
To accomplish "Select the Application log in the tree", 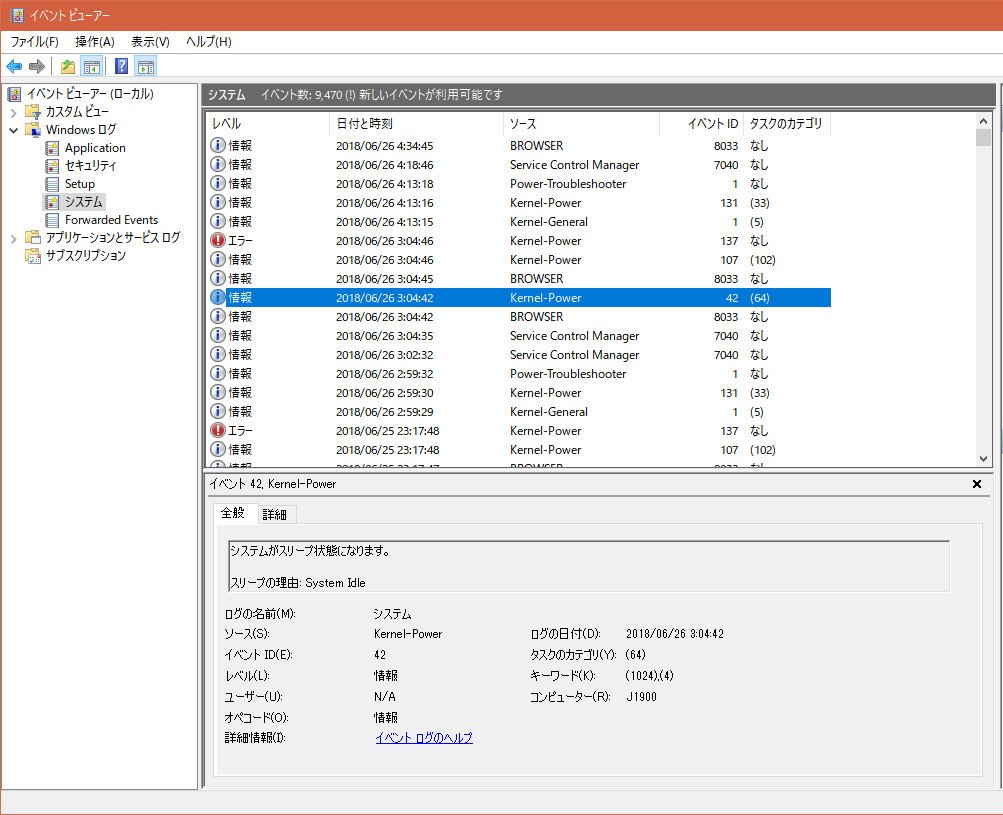I will [95, 148].
